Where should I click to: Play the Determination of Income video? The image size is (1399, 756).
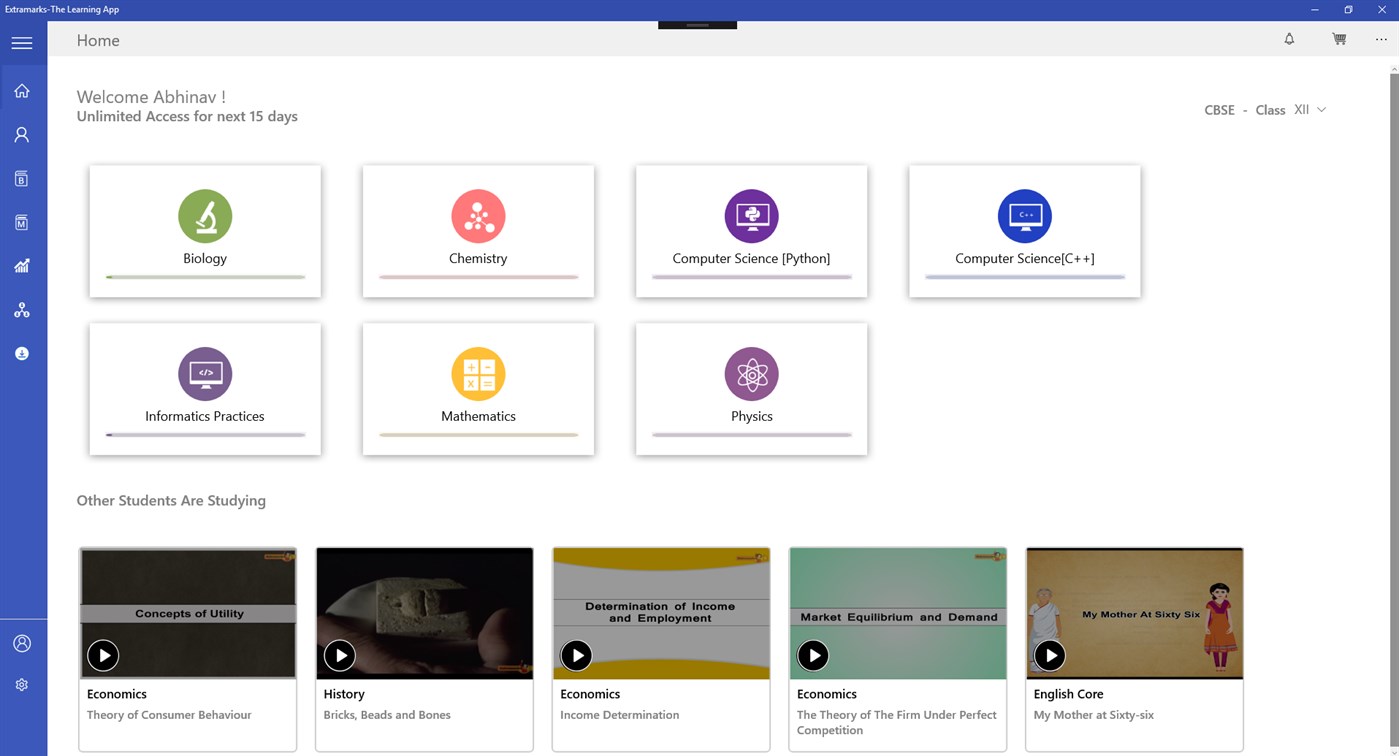[x=577, y=655]
